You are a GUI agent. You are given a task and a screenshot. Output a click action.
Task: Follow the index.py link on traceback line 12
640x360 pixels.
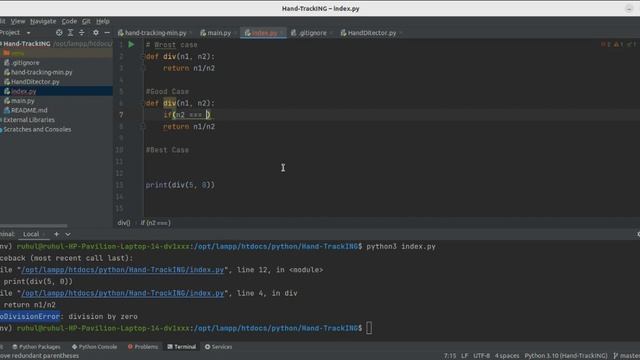[x=122, y=270]
